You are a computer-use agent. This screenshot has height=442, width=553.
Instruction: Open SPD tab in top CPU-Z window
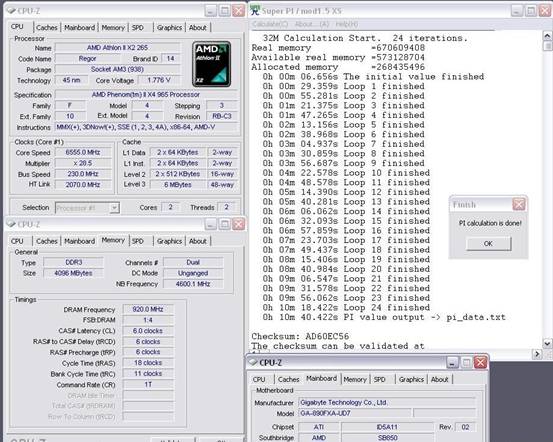tap(138, 28)
